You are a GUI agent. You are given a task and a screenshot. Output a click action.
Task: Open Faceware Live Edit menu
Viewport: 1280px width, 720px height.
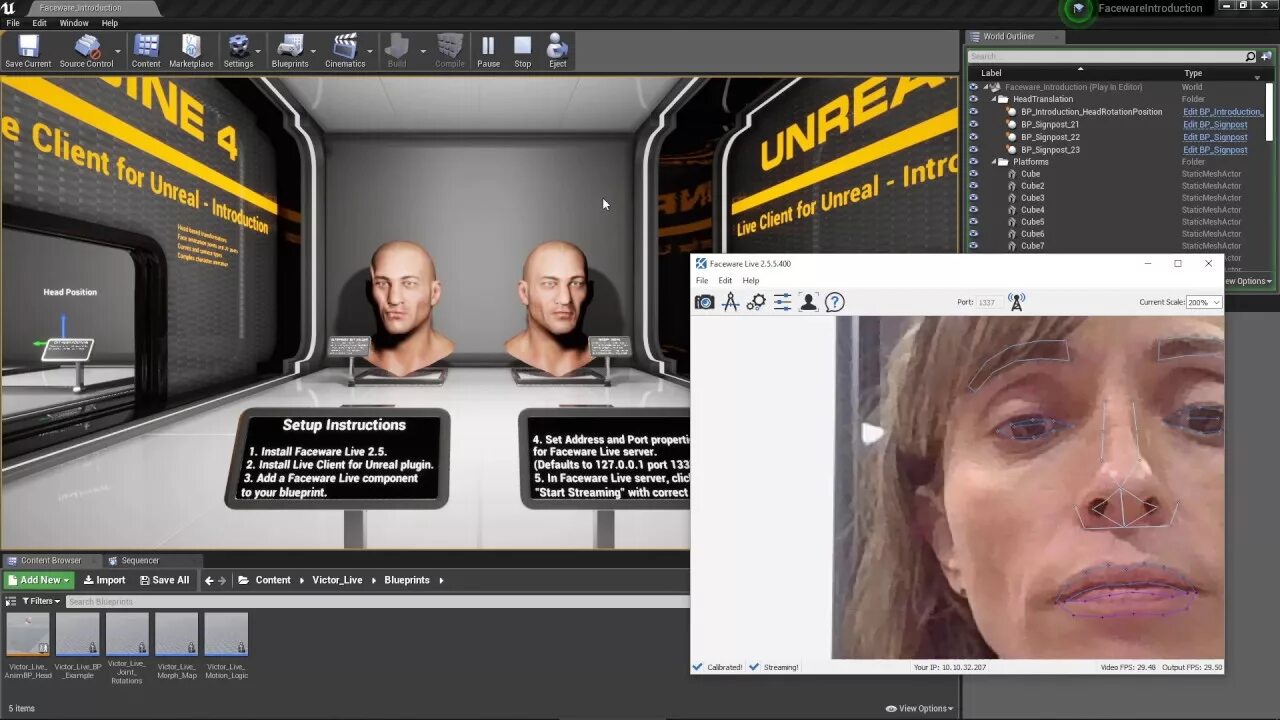(725, 280)
